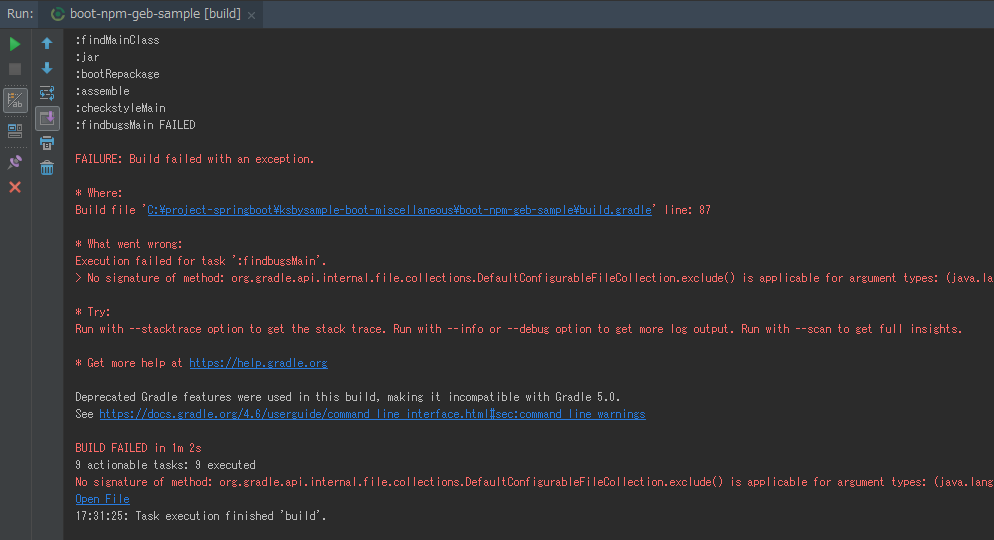994x540 pixels.
Task: Pin the tab with the pushpin icon
Action: pyautogui.click(x=15, y=162)
